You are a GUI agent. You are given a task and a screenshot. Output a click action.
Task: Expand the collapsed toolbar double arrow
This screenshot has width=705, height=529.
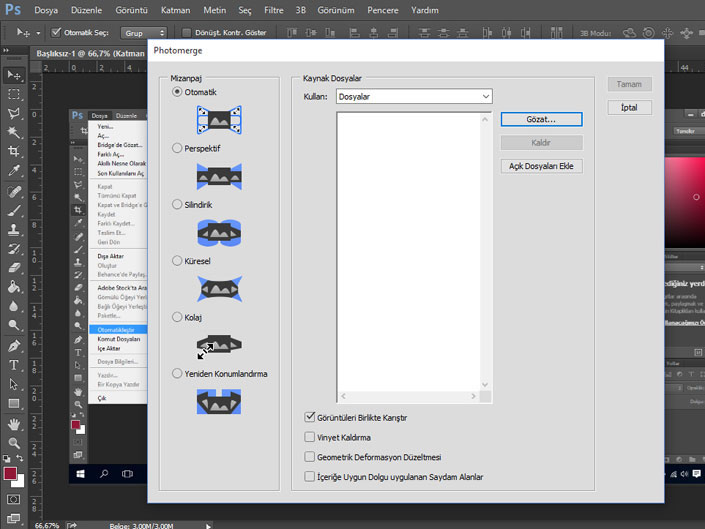click(6, 50)
